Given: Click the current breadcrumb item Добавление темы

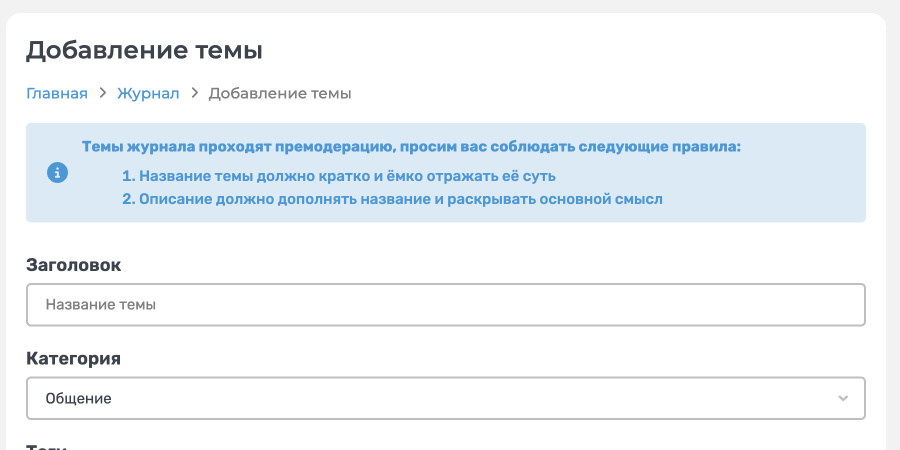Looking at the screenshot, I should click(x=279, y=94).
